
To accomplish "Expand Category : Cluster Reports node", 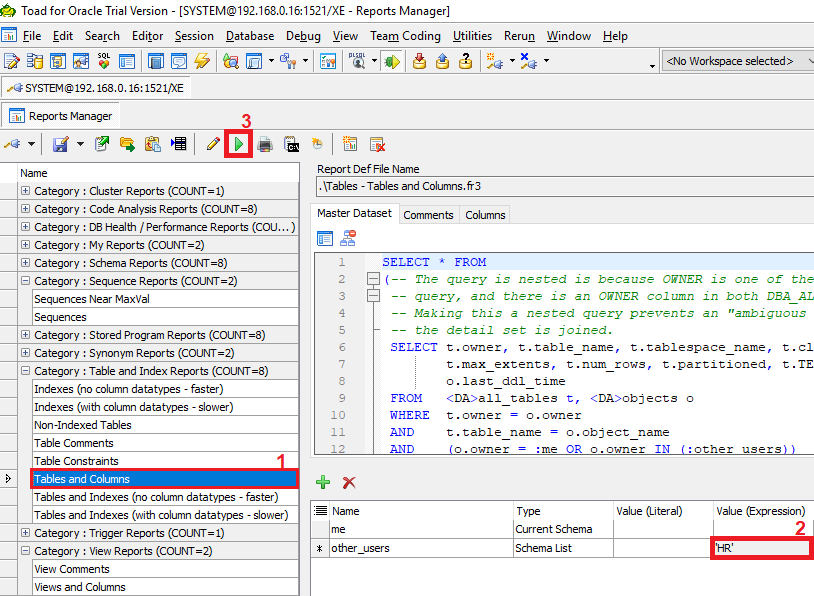I will point(25,191).
